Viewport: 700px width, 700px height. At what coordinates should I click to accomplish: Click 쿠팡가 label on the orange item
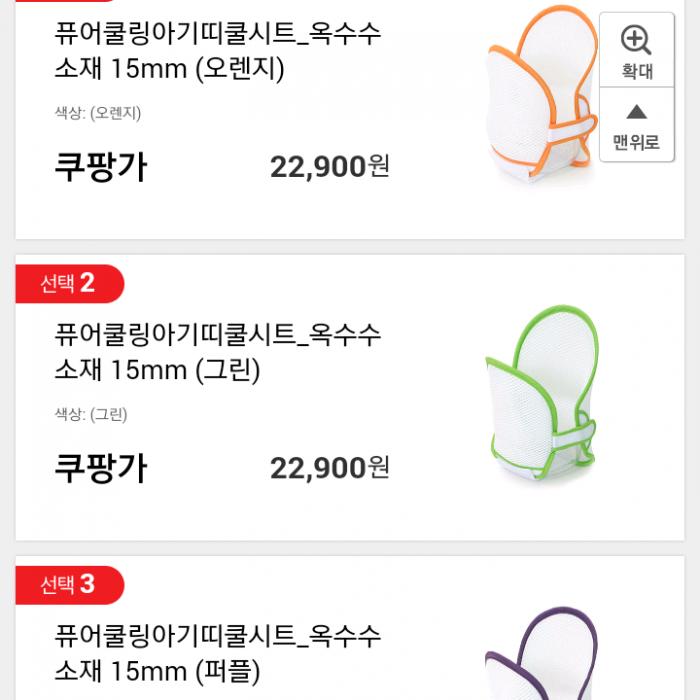(x=100, y=167)
